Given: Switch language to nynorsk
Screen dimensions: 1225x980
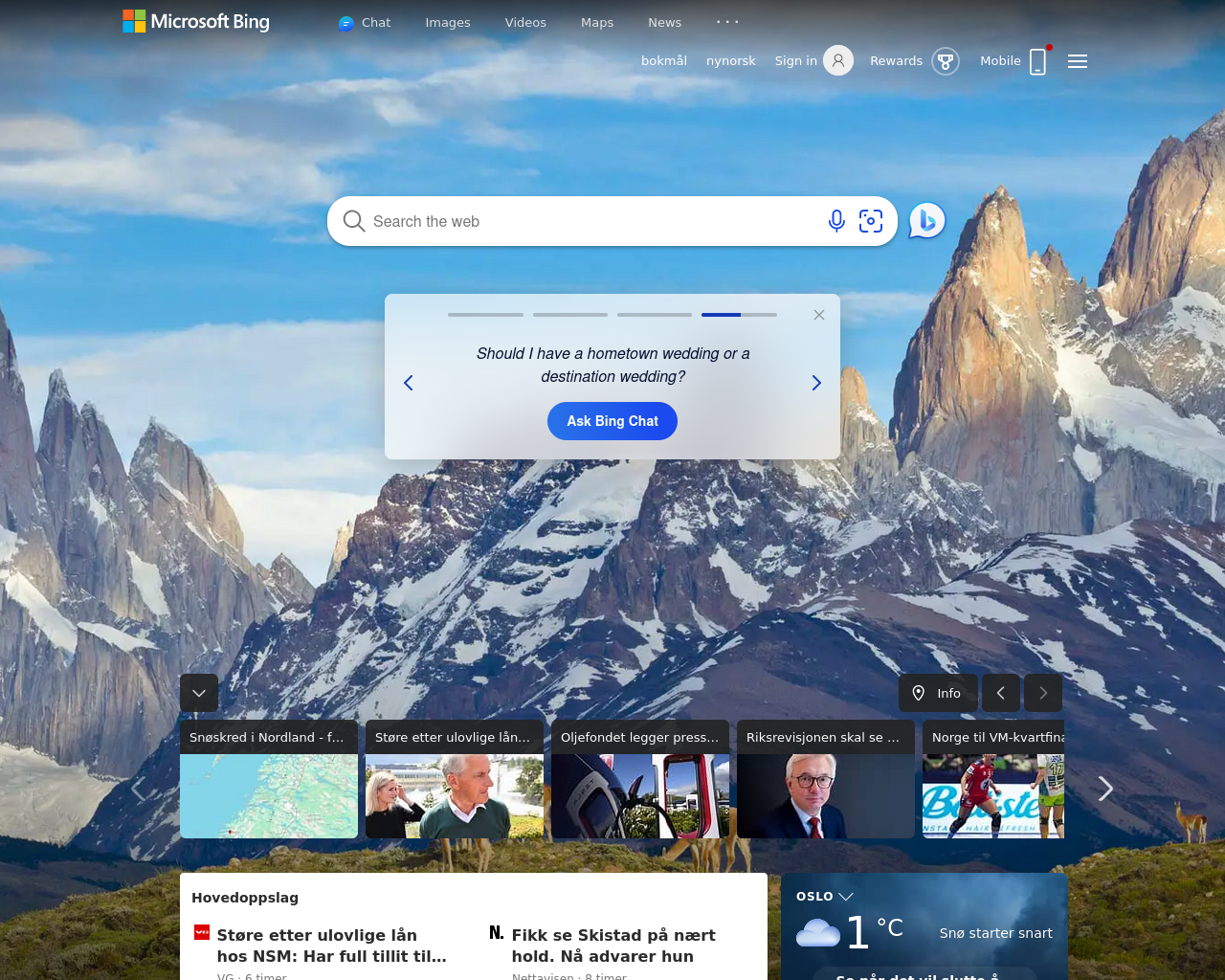Looking at the screenshot, I should tap(731, 60).
